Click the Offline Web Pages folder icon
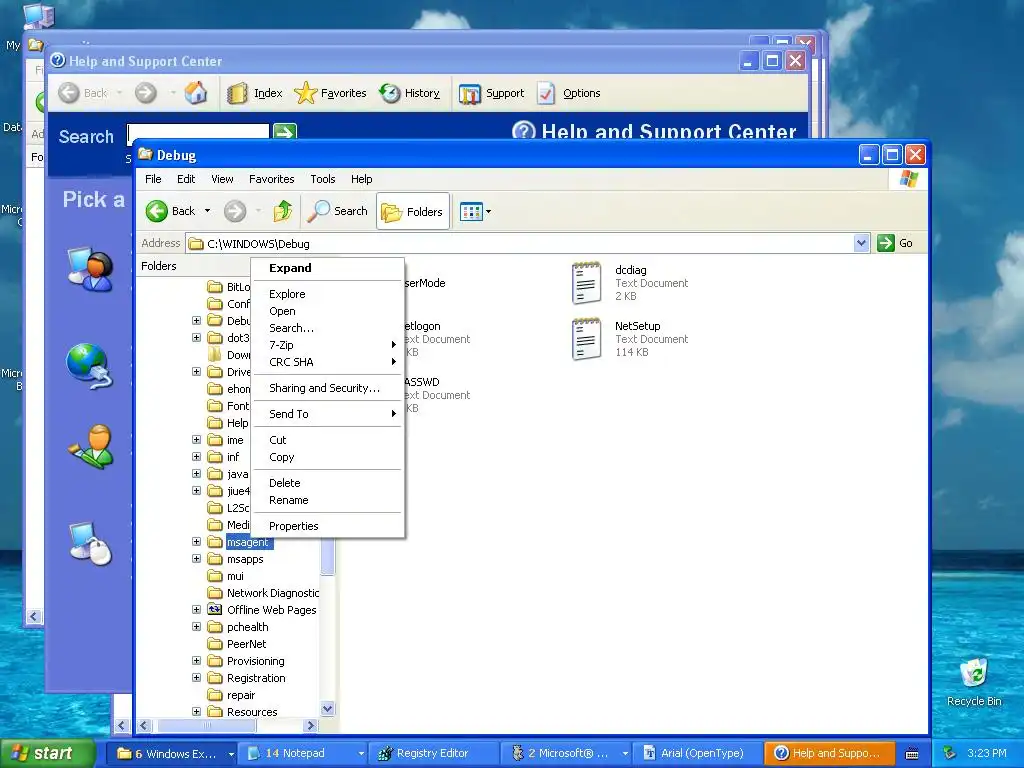 click(x=215, y=609)
